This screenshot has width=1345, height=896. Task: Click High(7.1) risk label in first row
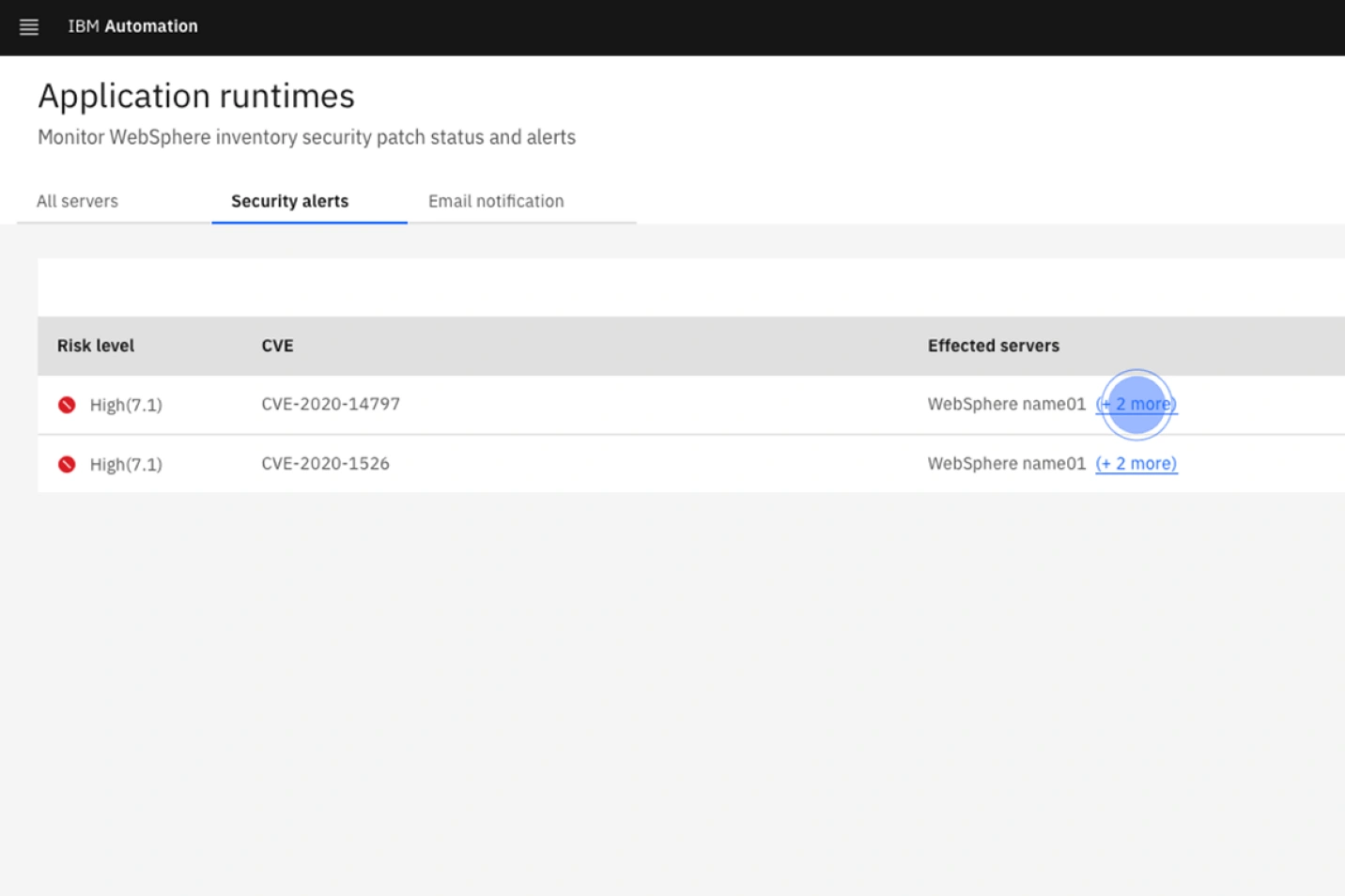pos(126,405)
